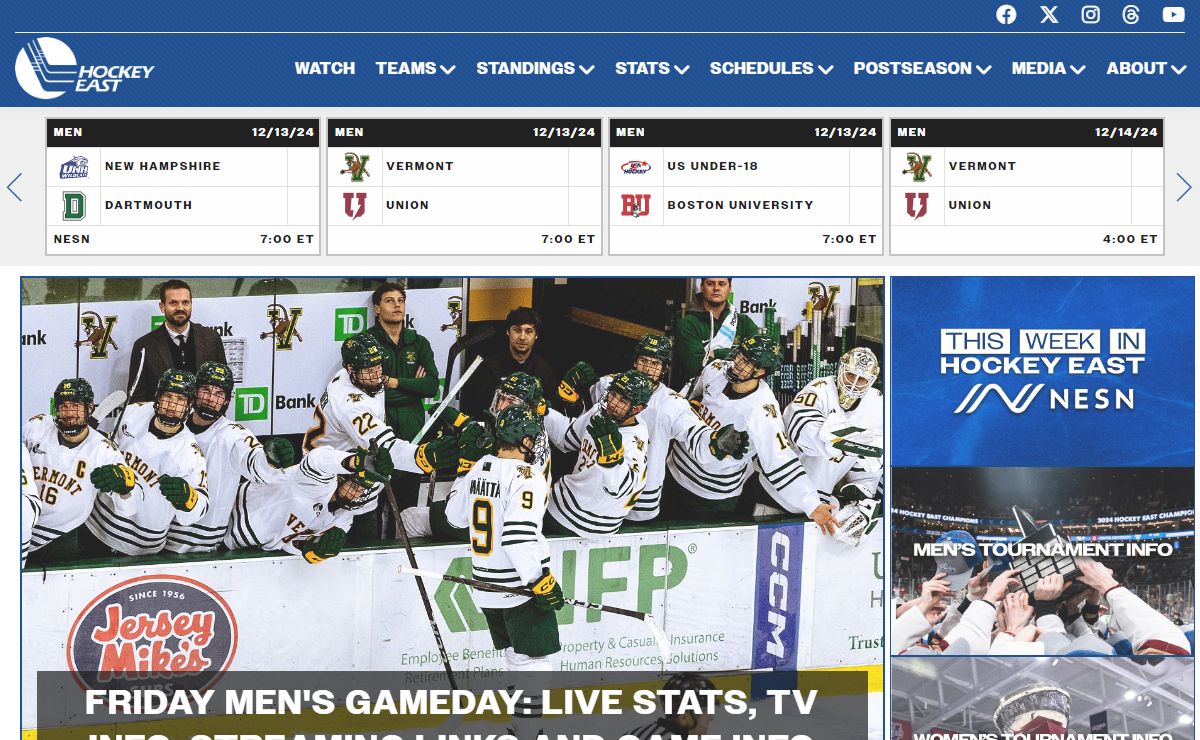Open Men's Tournament Info tile
1200x740 pixels.
click(x=1042, y=560)
